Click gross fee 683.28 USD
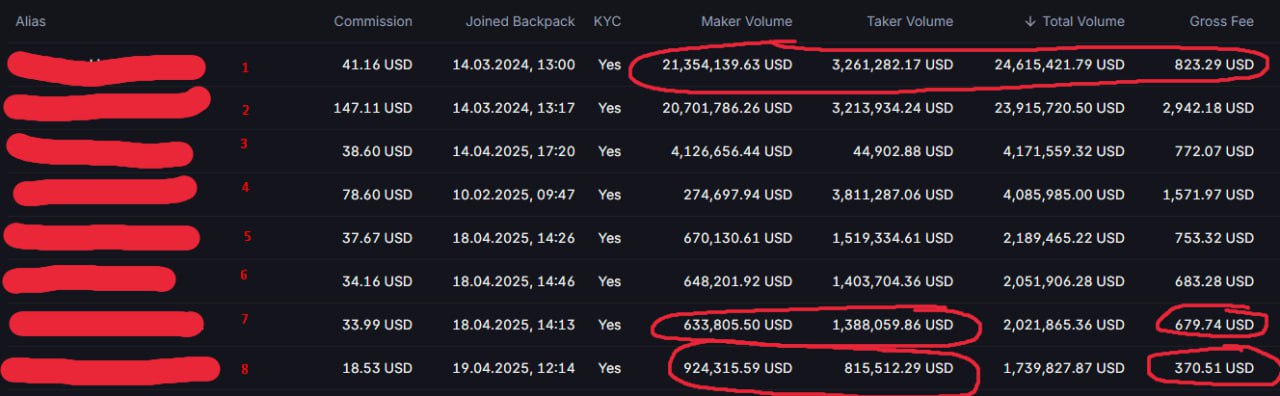Image resolution: width=1280 pixels, height=396 pixels. 1215,282
